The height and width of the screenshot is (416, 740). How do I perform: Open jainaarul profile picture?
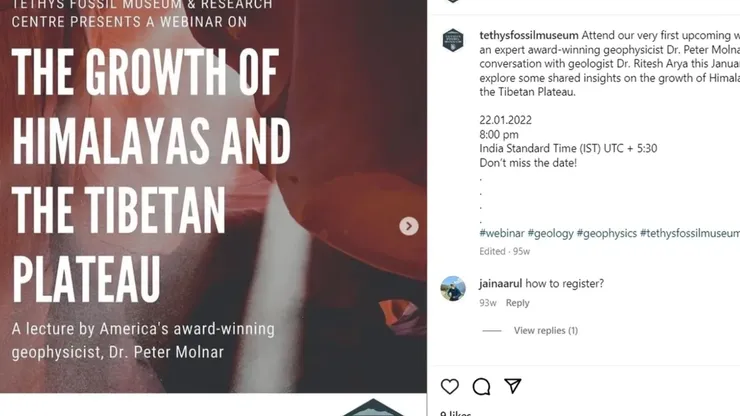[453, 289]
